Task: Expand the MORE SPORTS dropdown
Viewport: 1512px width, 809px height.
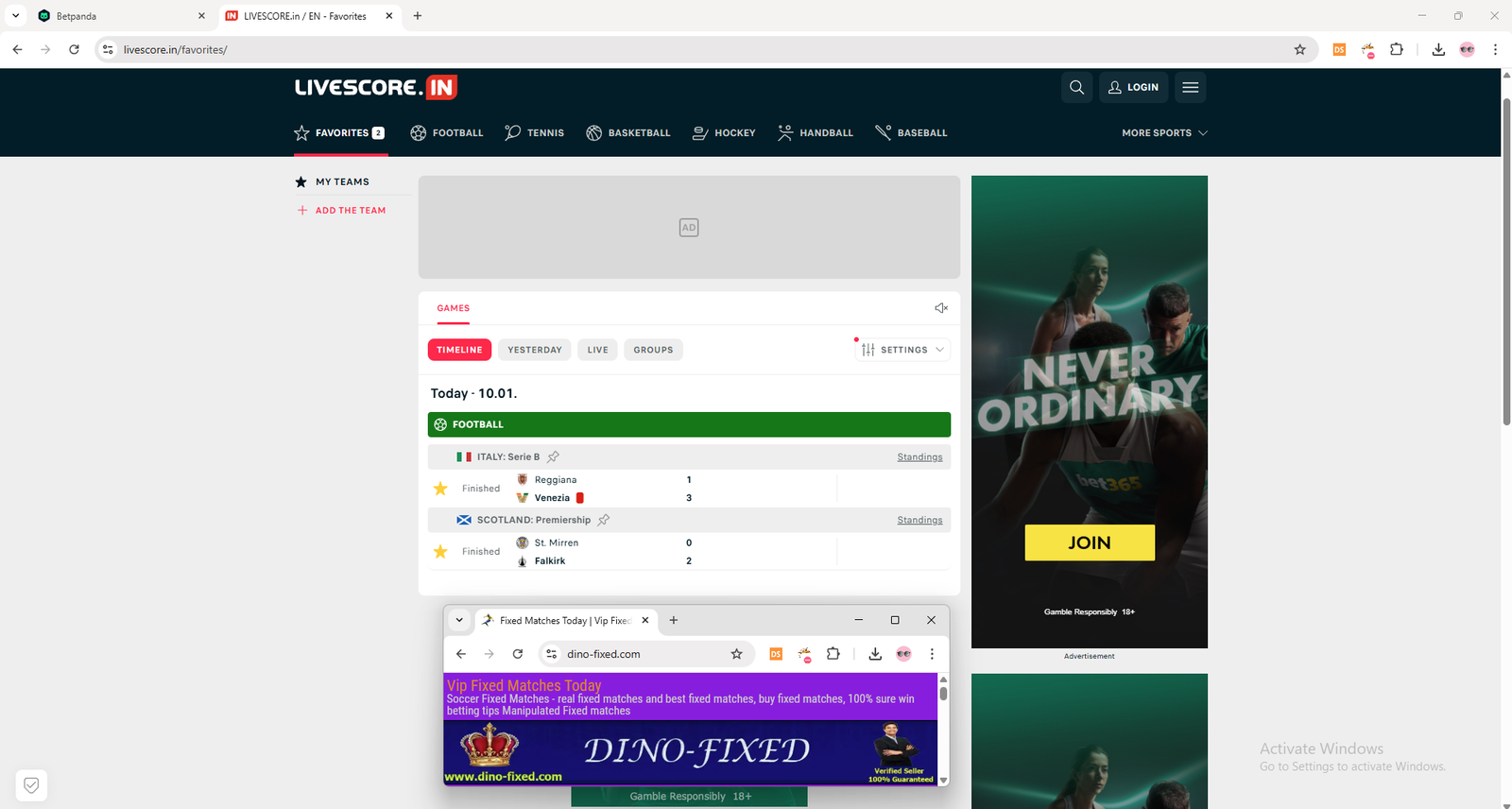Action: (x=1163, y=133)
